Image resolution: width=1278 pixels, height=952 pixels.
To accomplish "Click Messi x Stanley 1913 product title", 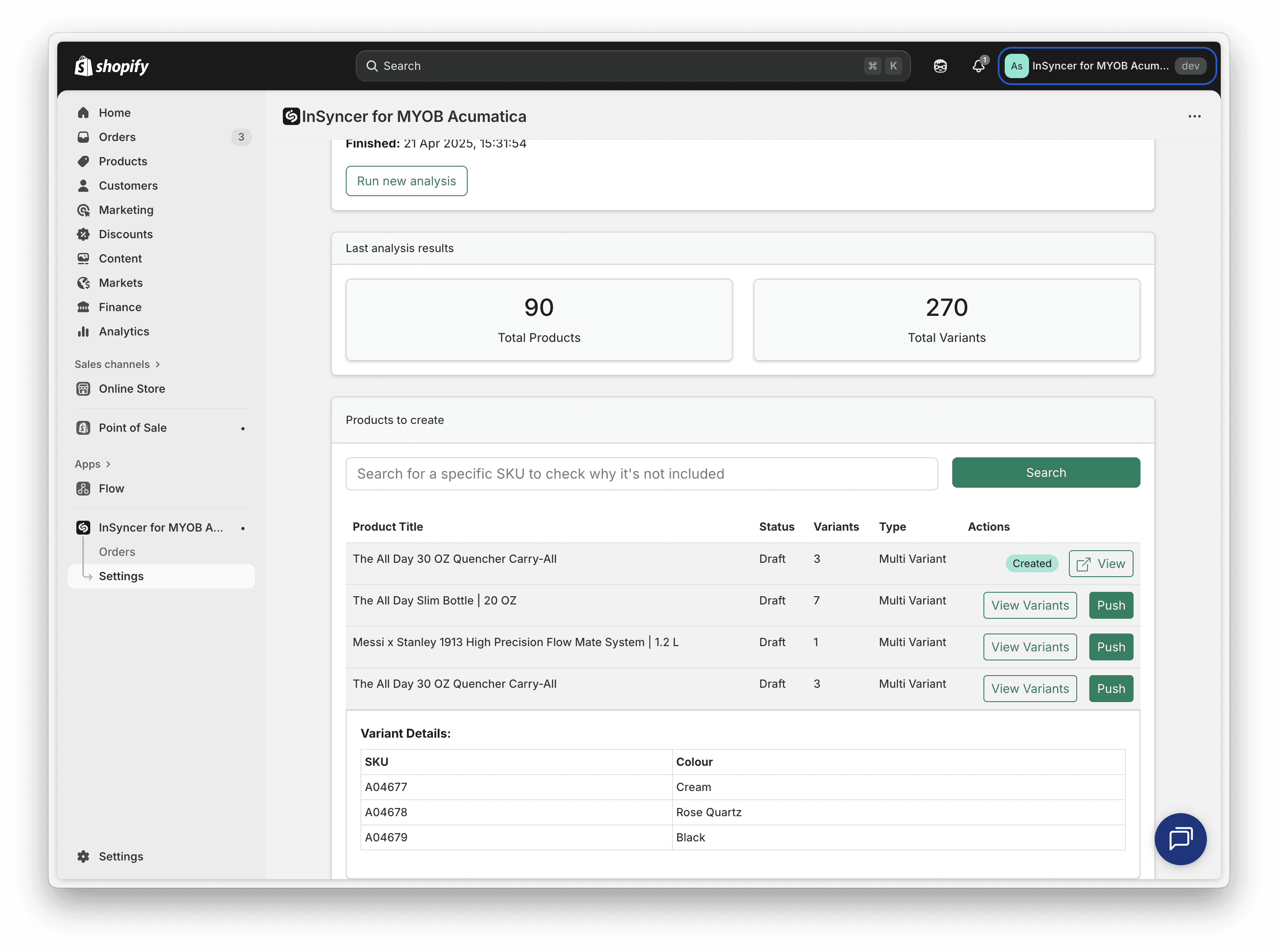I will (x=516, y=643).
